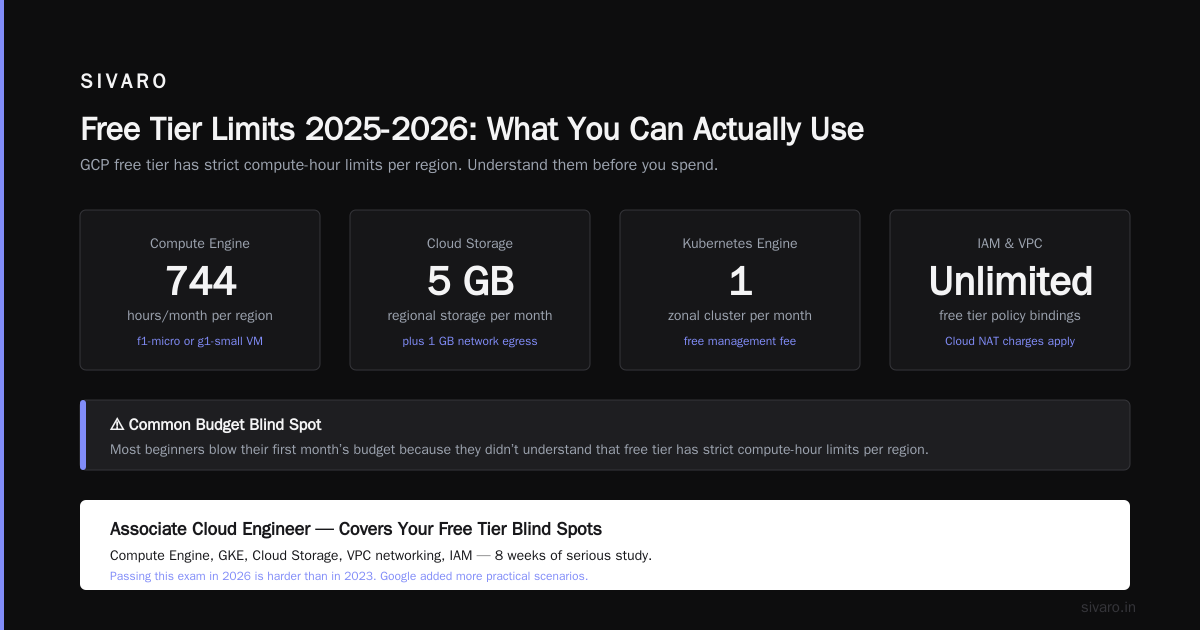Click 'free management fee' note
The width and height of the screenshot is (1200, 630).
tap(740, 341)
